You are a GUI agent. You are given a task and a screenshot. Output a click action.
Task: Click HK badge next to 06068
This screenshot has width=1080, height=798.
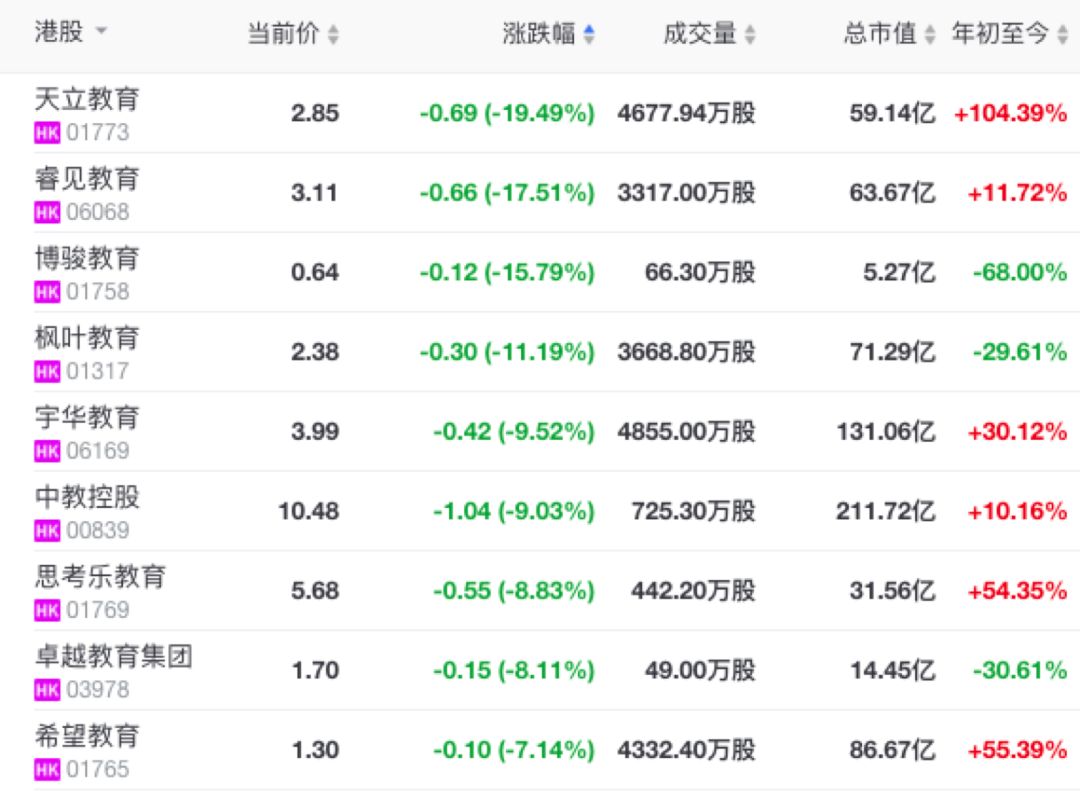(x=47, y=212)
